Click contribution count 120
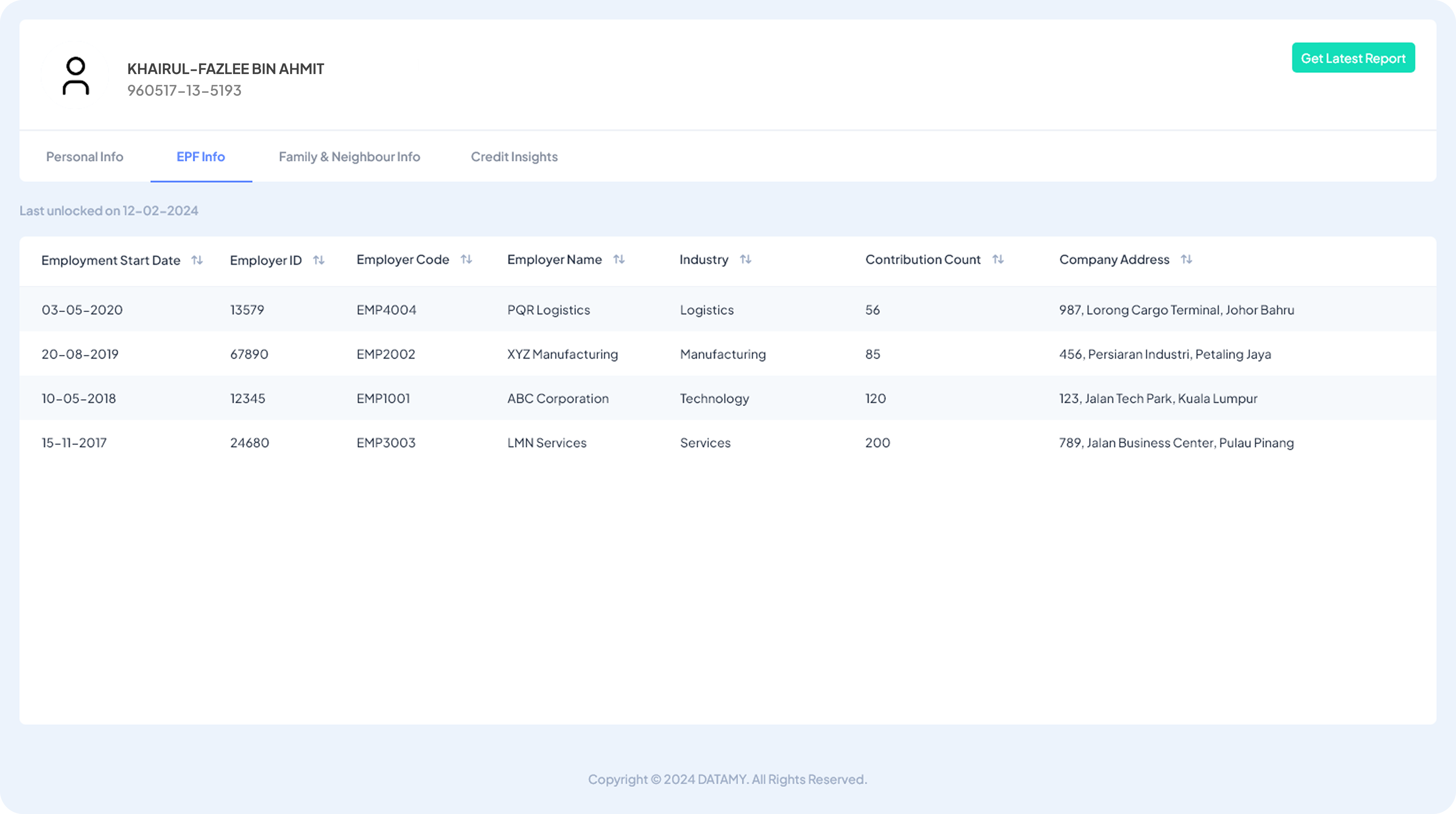 875,398
